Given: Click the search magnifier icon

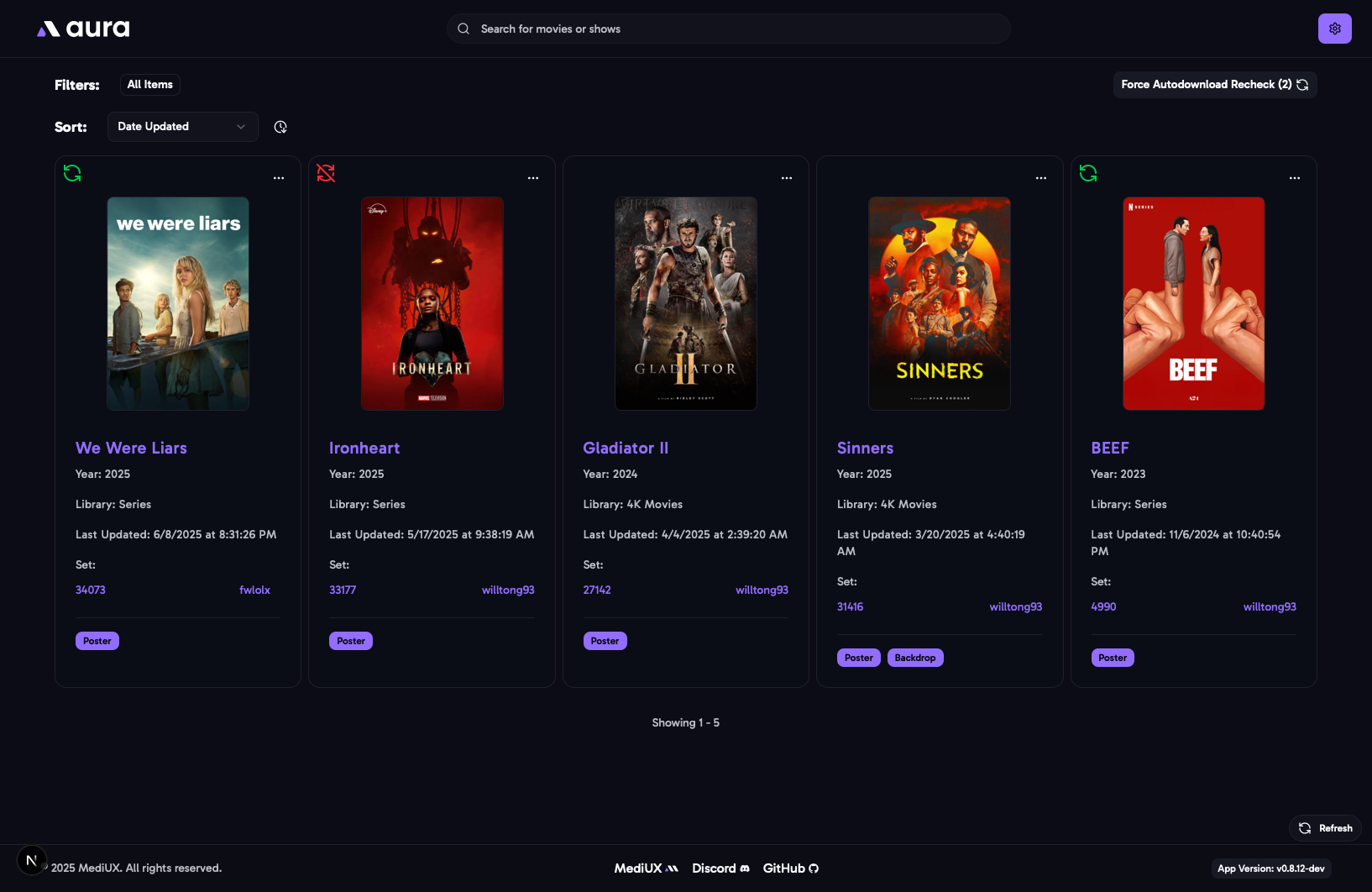Looking at the screenshot, I should pos(463,29).
